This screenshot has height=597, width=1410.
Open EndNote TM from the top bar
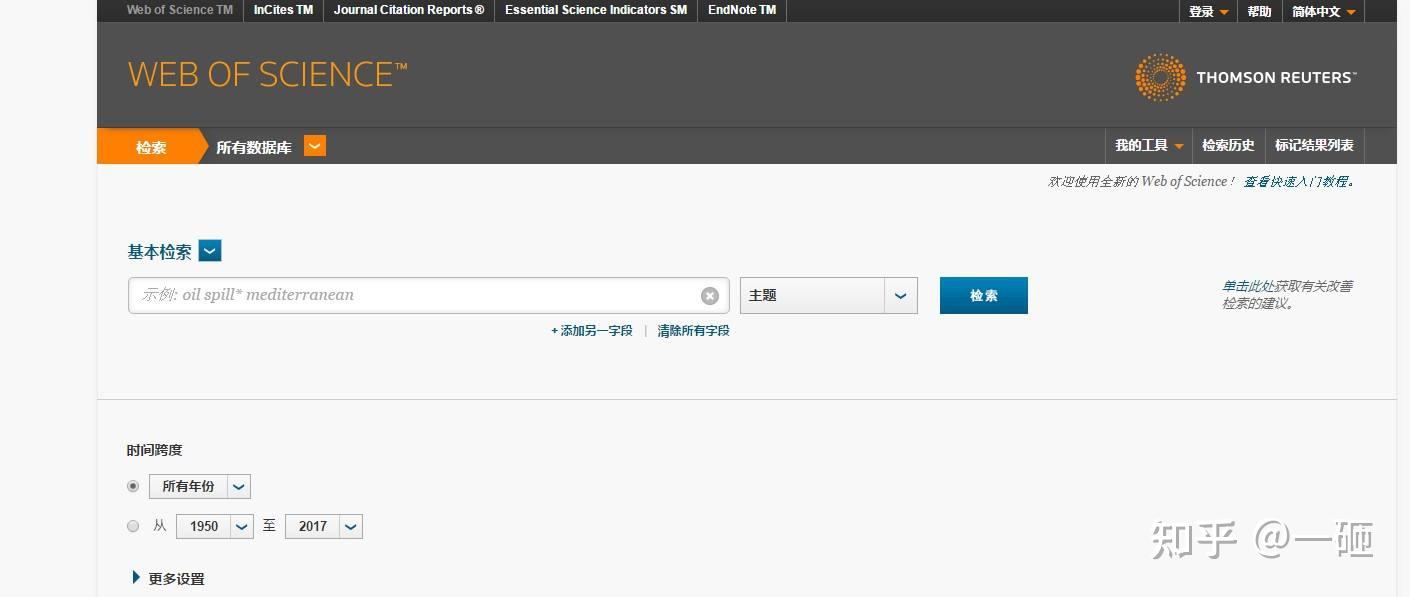741,11
